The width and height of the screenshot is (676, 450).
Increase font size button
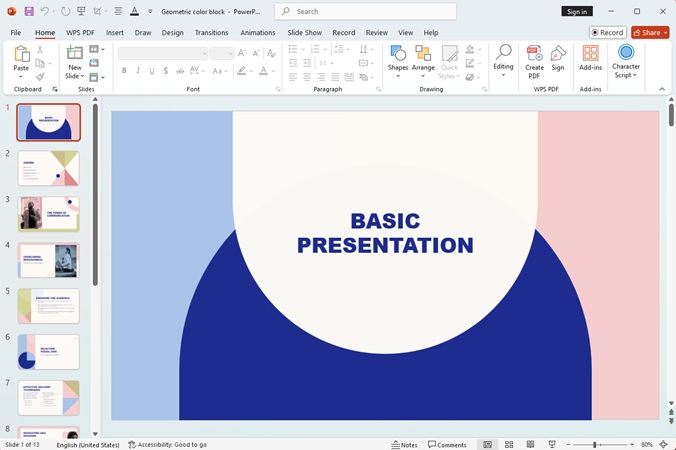click(x=242, y=53)
